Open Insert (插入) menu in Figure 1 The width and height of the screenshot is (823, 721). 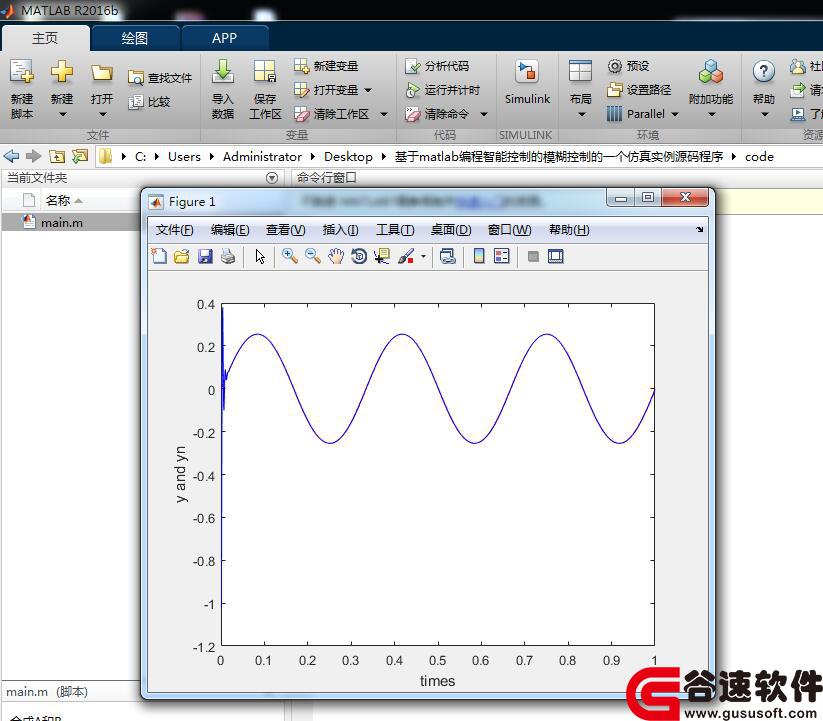341,230
